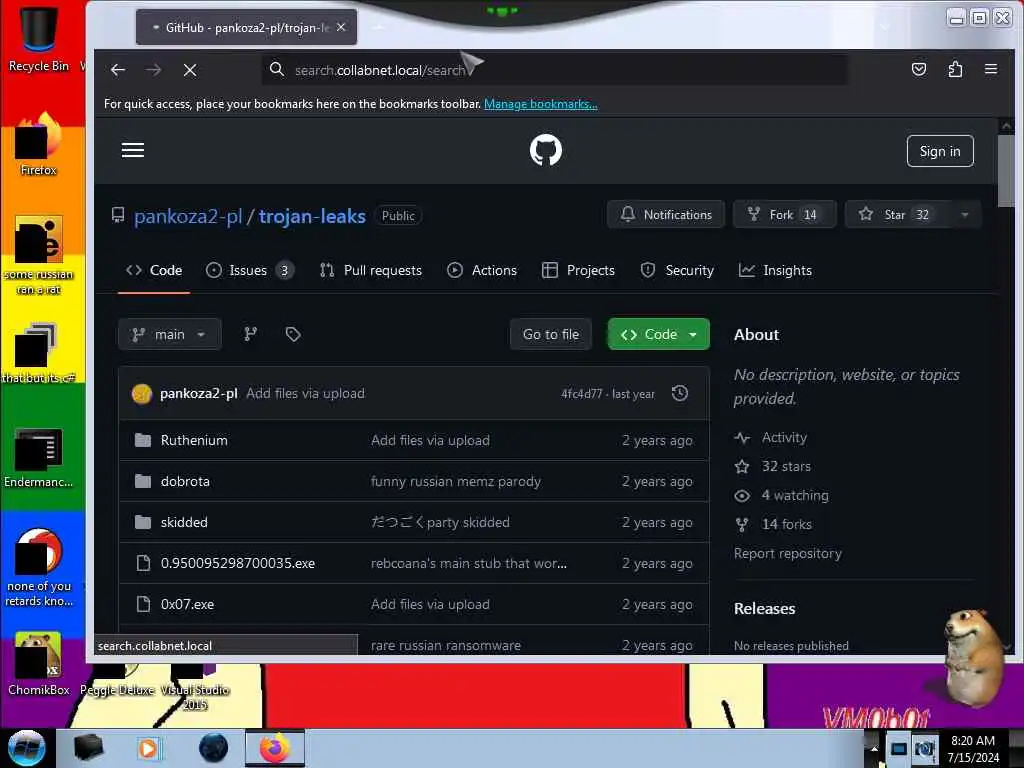Close the GitHub browser tab
The width and height of the screenshot is (1024, 768).
(x=341, y=27)
